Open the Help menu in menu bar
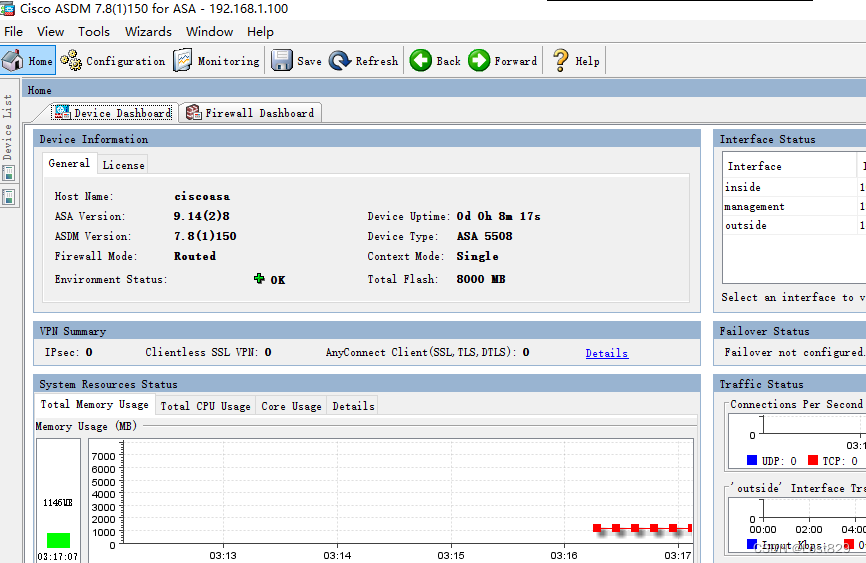This screenshot has height=563, width=866. 260,31
